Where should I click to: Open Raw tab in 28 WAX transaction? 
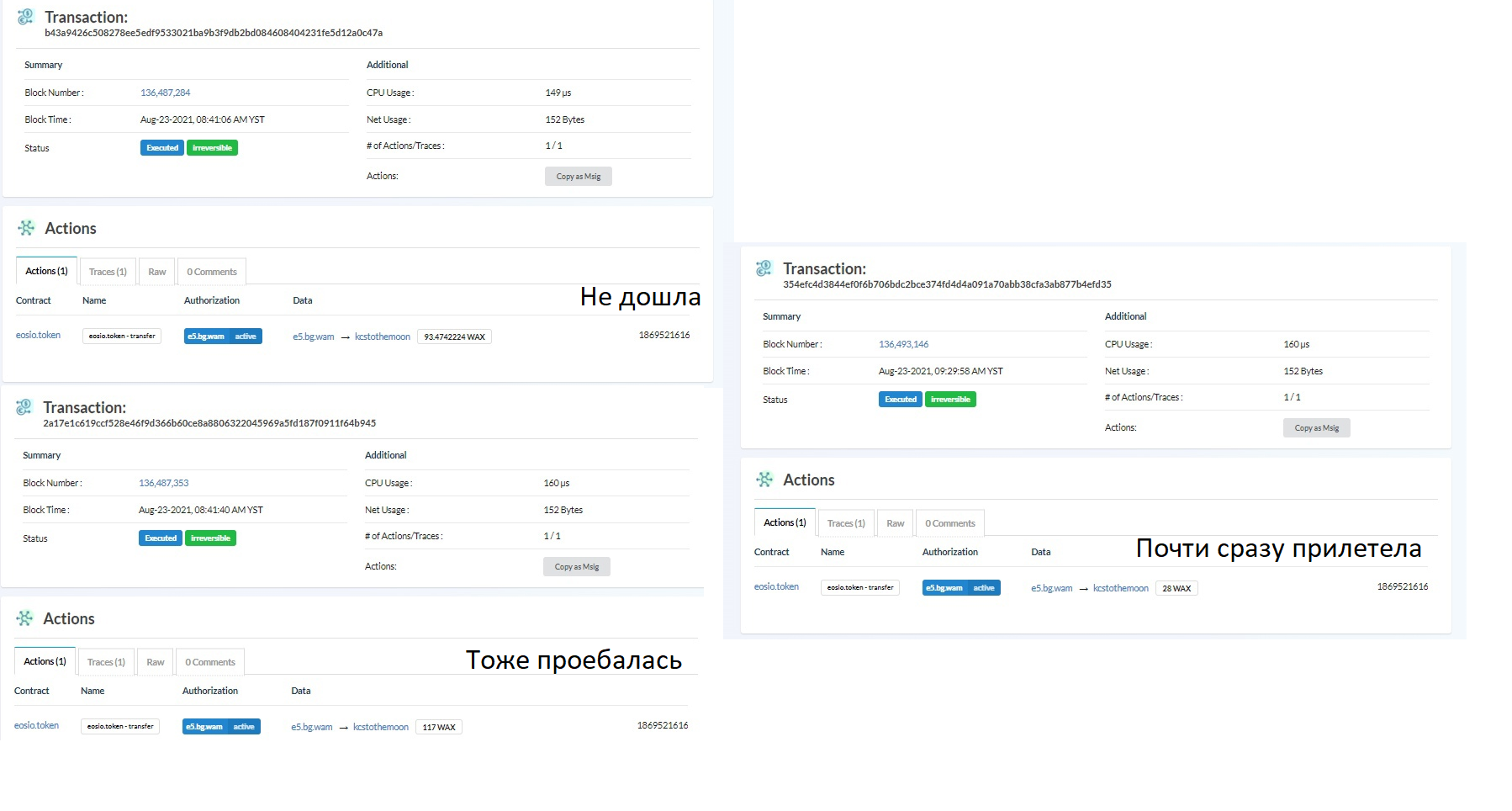(x=896, y=523)
